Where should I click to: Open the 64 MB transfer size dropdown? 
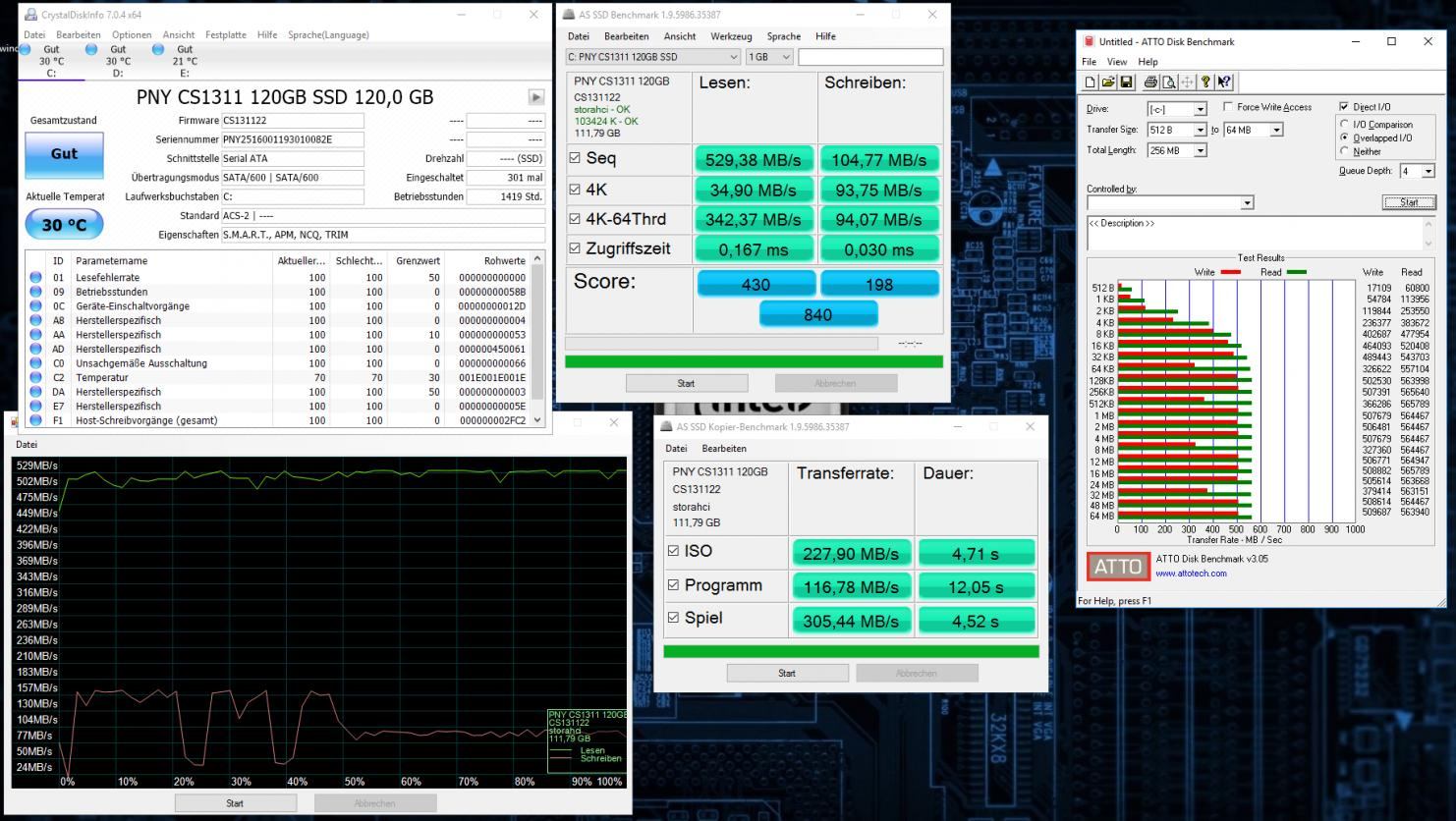tap(1276, 130)
